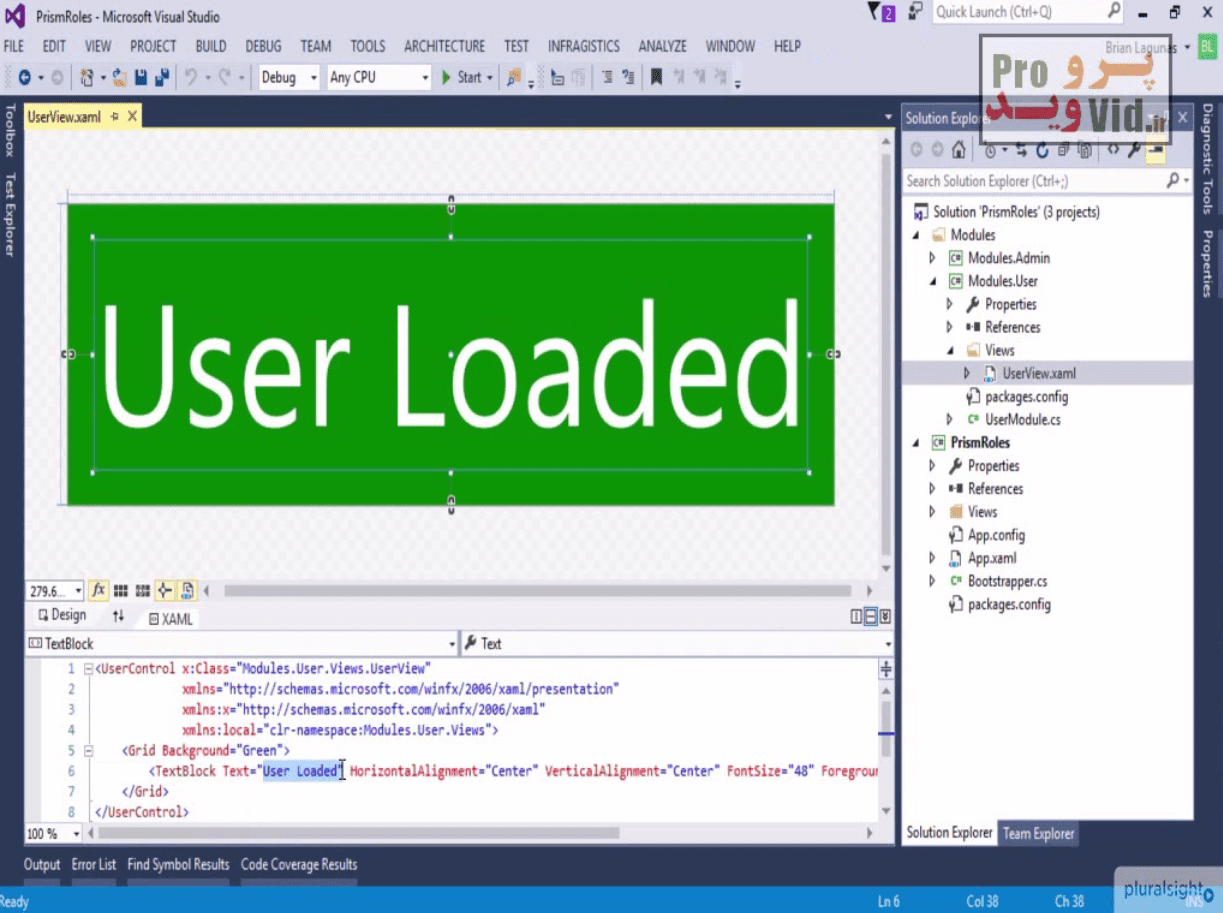Click the Navigate Backward toolbar arrow
Screen dimensions: 1223x913
point(24,78)
